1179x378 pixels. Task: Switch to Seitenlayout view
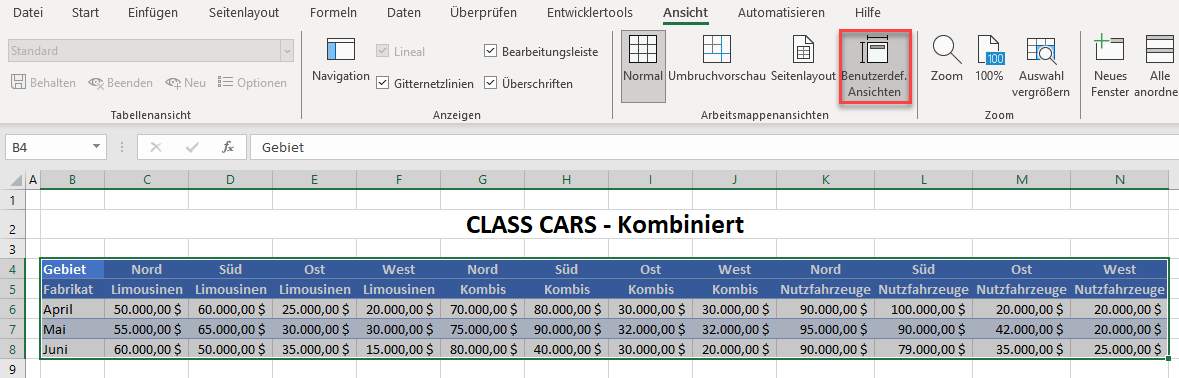803,60
